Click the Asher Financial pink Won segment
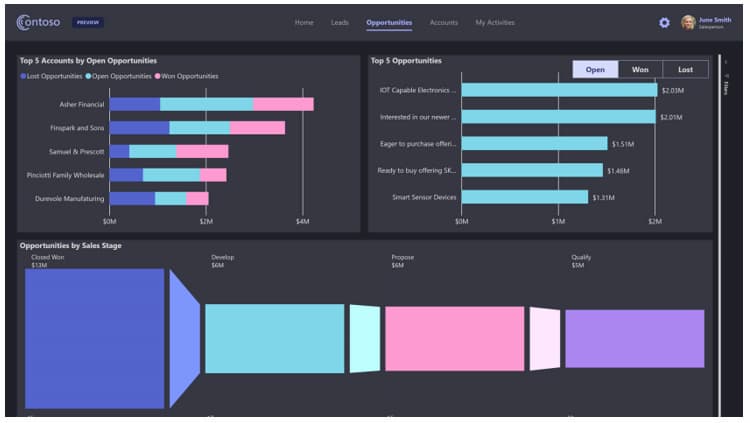The width and height of the screenshot is (750, 423). pos(283,104)
